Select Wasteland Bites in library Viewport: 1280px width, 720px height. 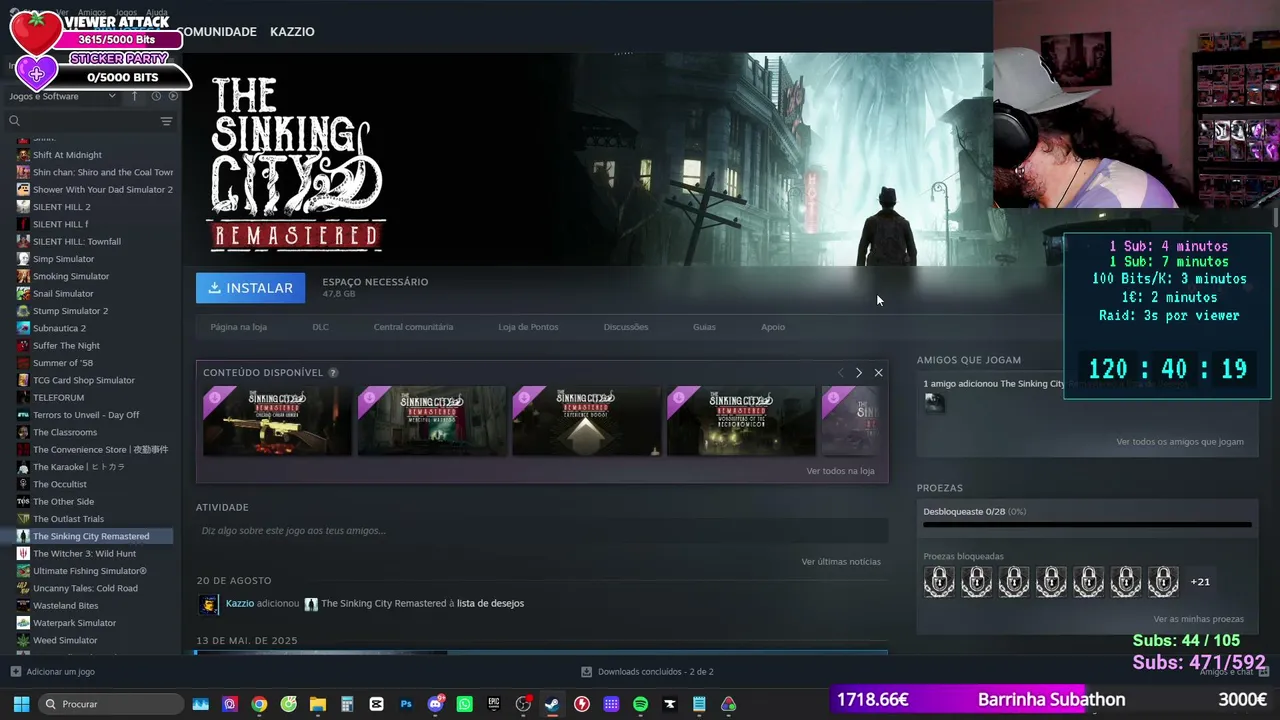[x=65, y=605]
